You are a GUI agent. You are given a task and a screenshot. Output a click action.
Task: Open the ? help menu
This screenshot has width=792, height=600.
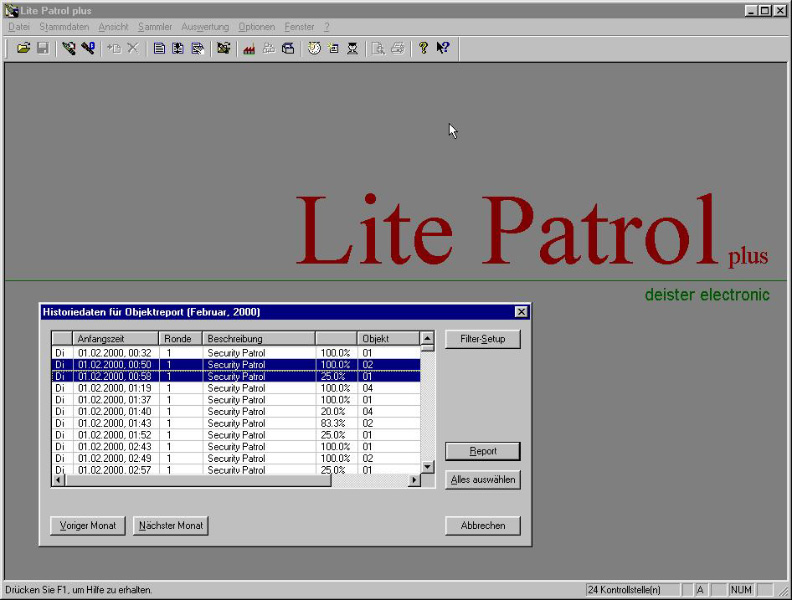(x=327, y=27)
